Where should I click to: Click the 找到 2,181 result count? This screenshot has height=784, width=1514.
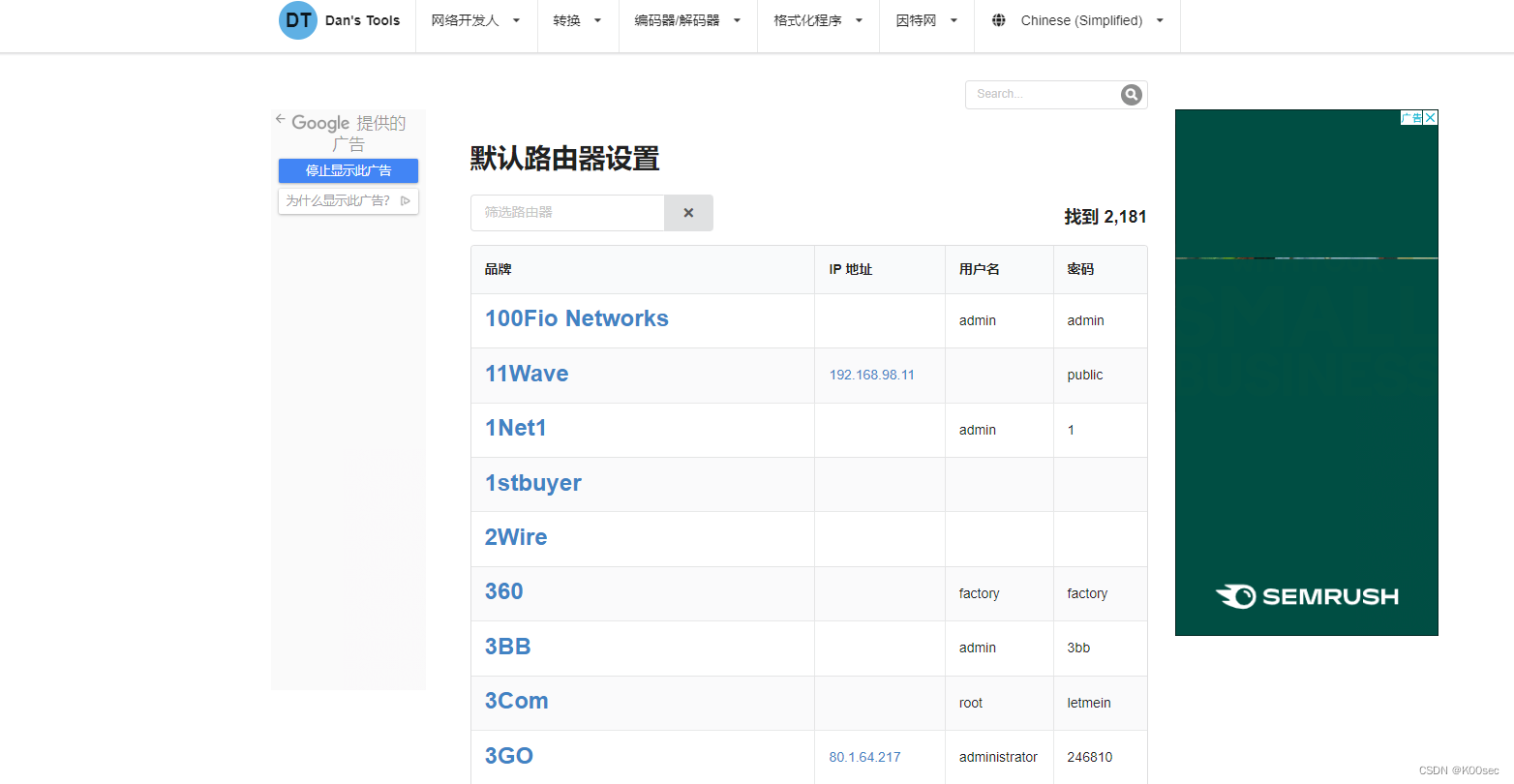click(1105, 217)
